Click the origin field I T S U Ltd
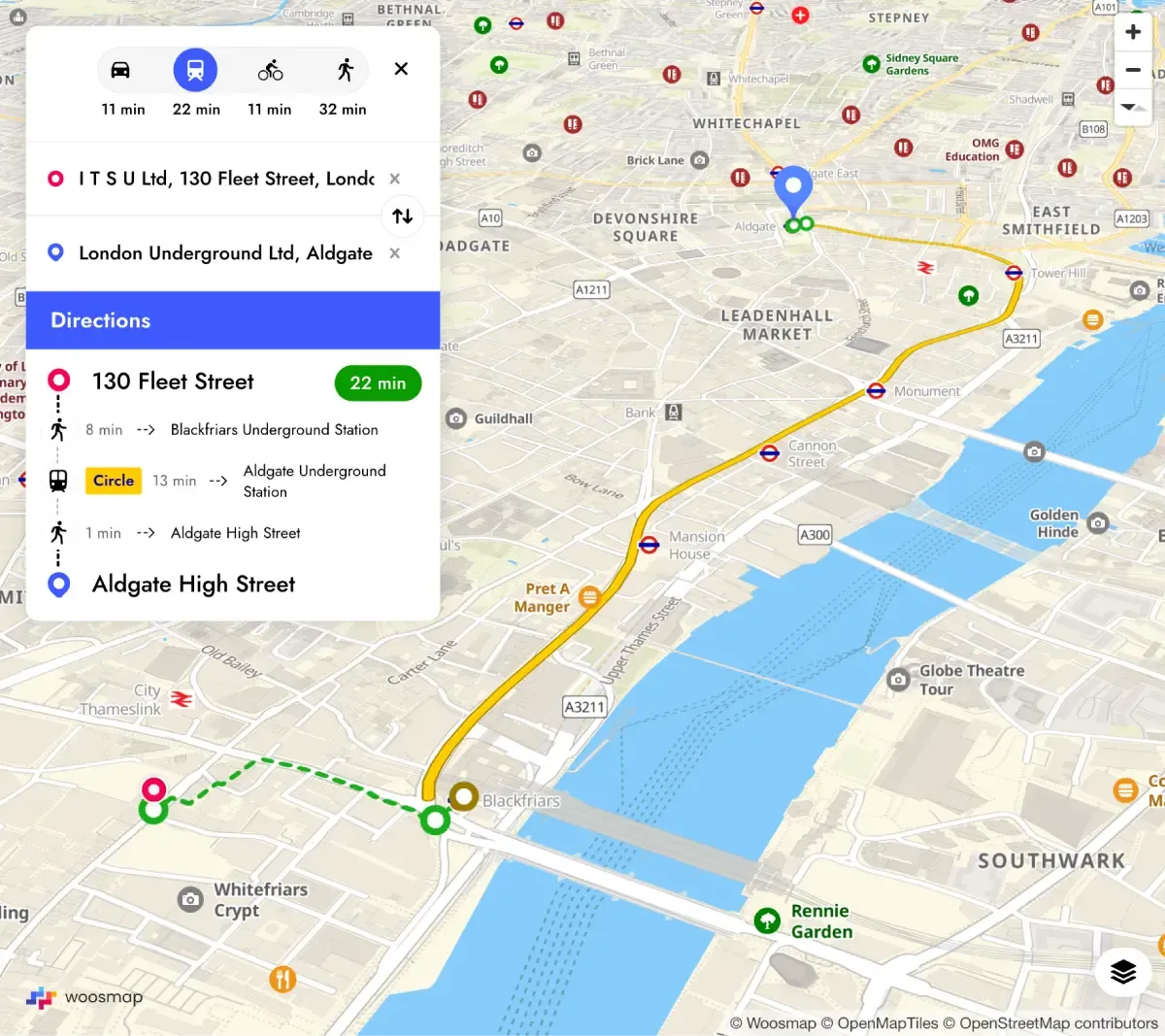This screenshot has width=1165, height=1036. pyautogui.click(x=226, y=179)
